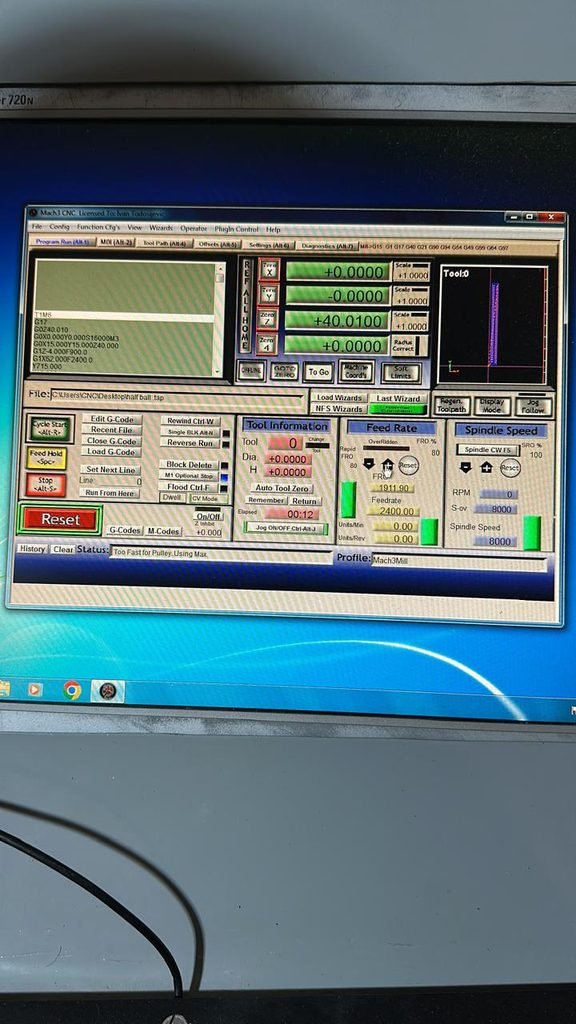Toggle Block Delete
576x1024 pixels.
(x=189, y=464)
